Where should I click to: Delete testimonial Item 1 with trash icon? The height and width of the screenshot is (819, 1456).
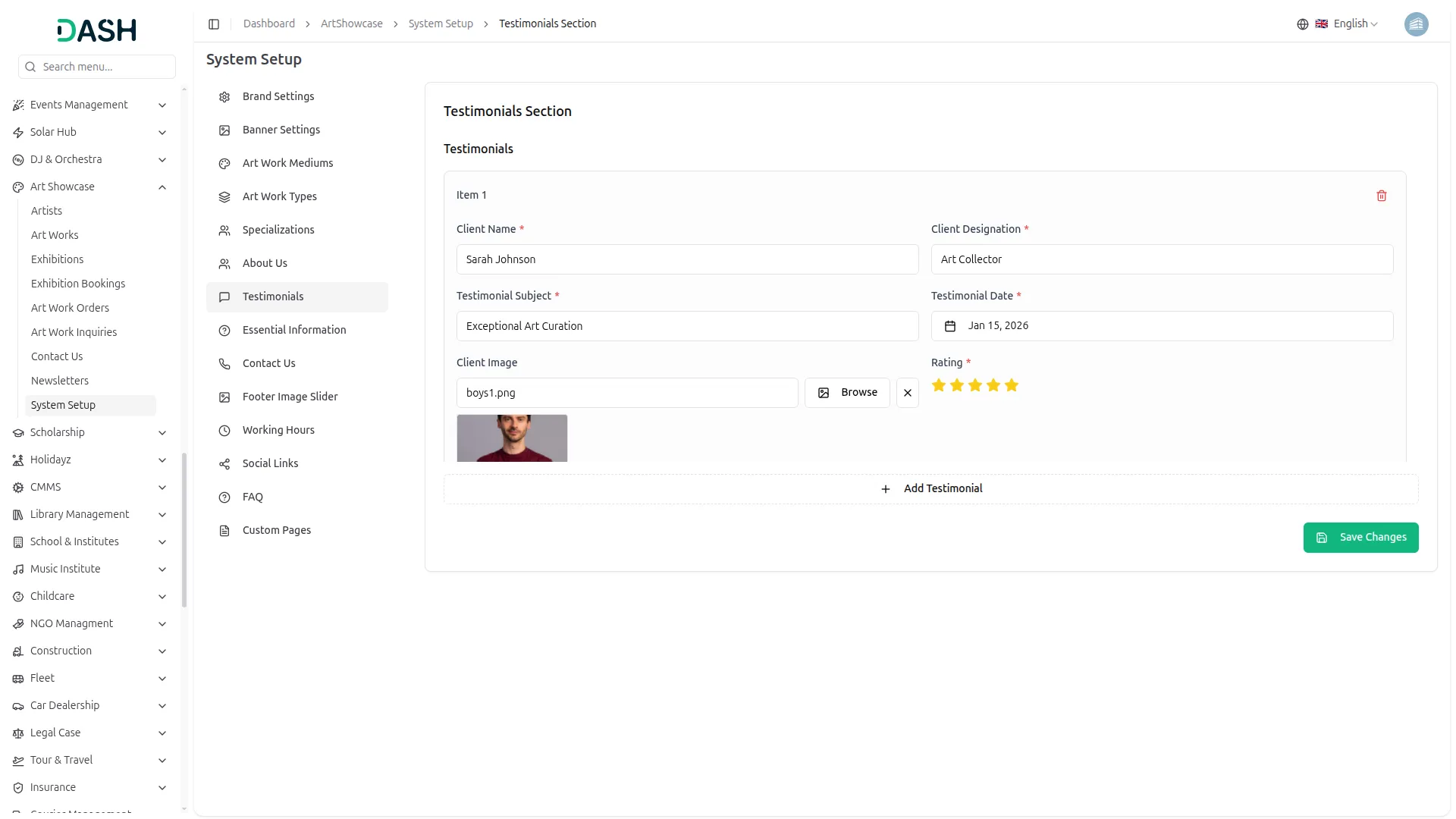click(1381, 196)
